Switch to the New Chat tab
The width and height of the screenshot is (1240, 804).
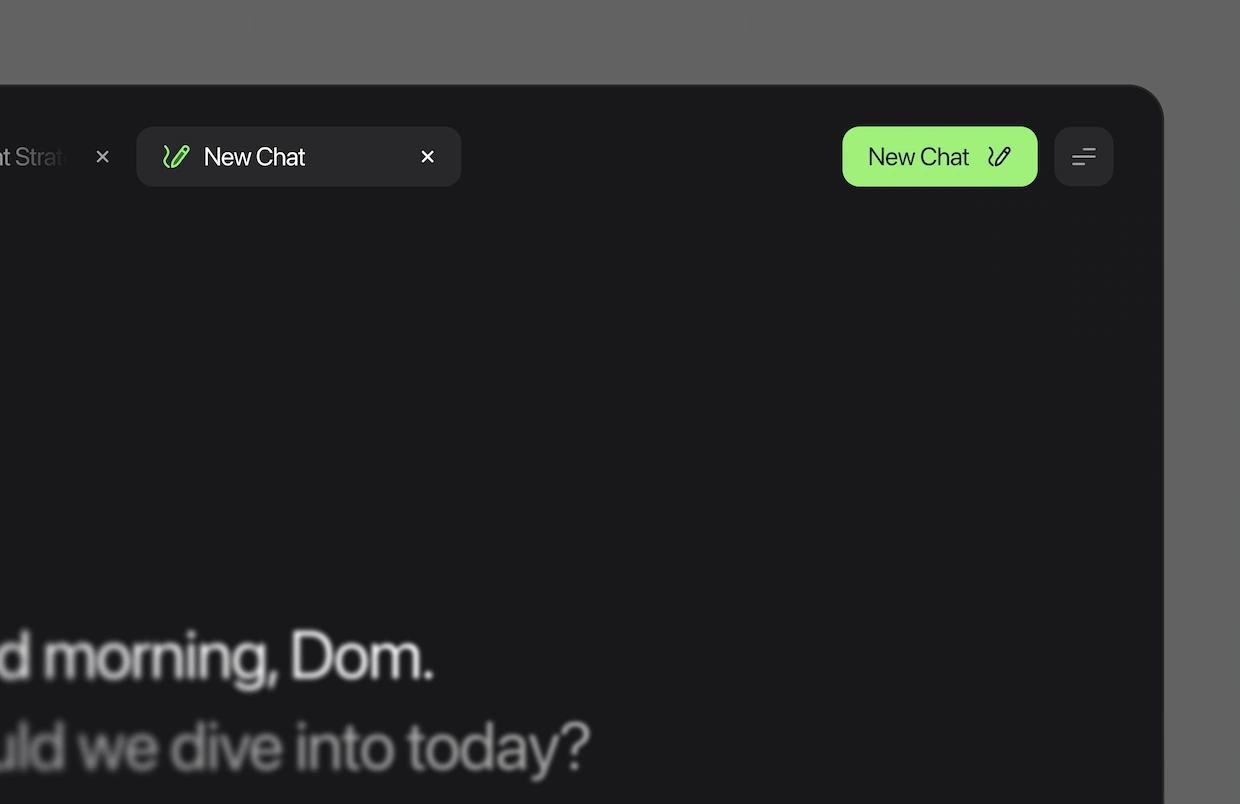tap(299, 156)
